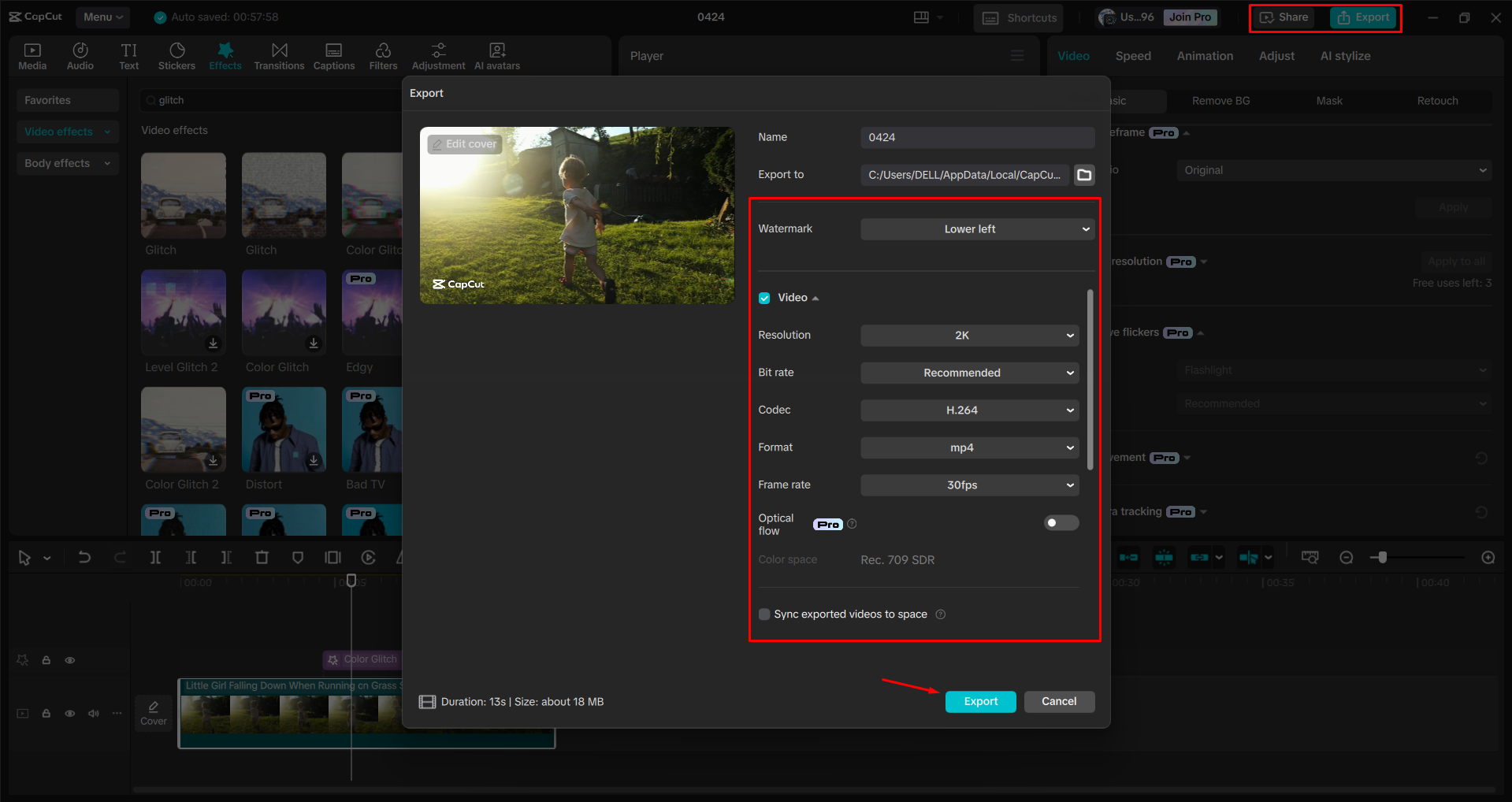This screenshot has width=1512, height=802.
Task: Switch to the Adjust tab
Action: 1276,56
